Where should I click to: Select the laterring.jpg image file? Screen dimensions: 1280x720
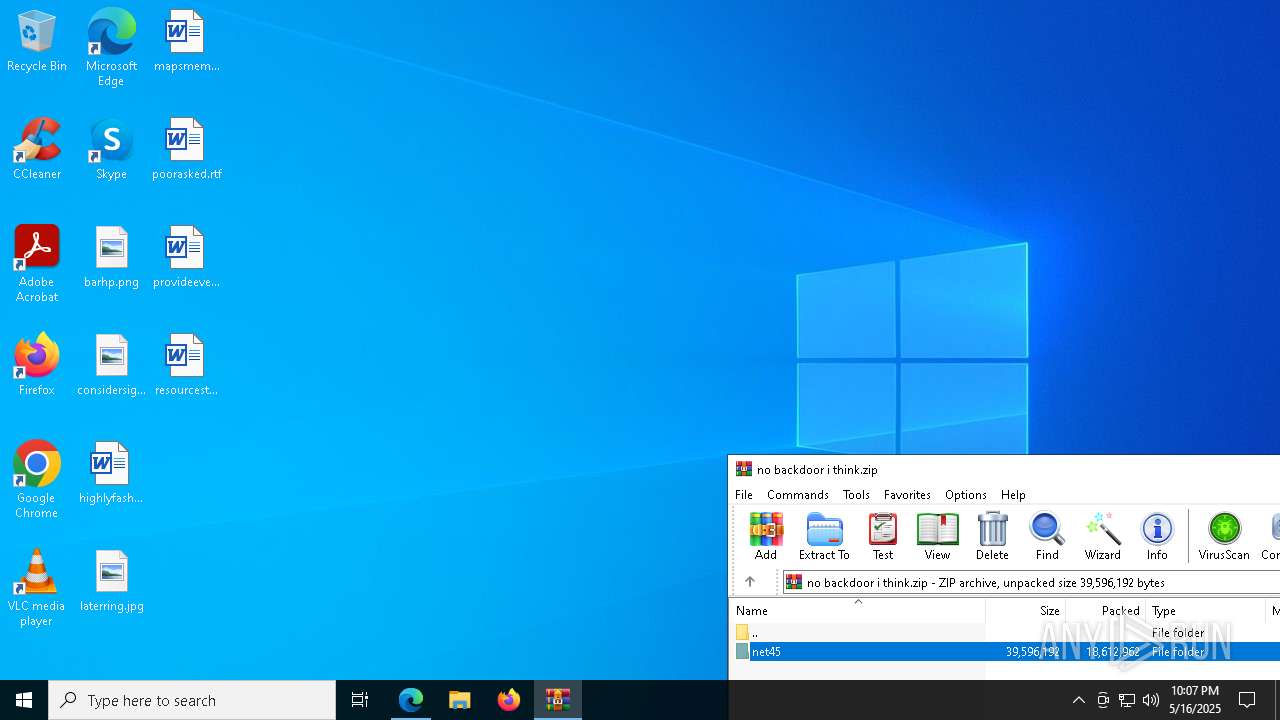click(111, 582)
